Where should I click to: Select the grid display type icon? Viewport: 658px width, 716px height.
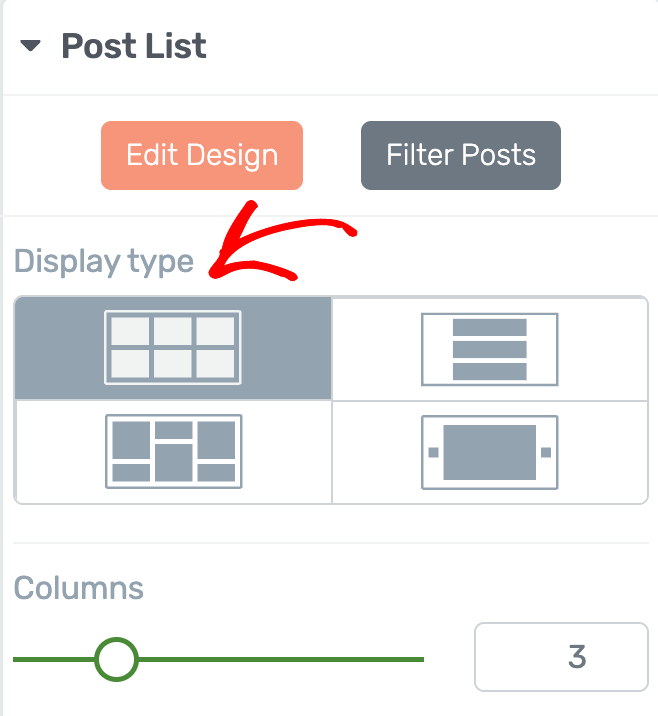pos(173,347)
